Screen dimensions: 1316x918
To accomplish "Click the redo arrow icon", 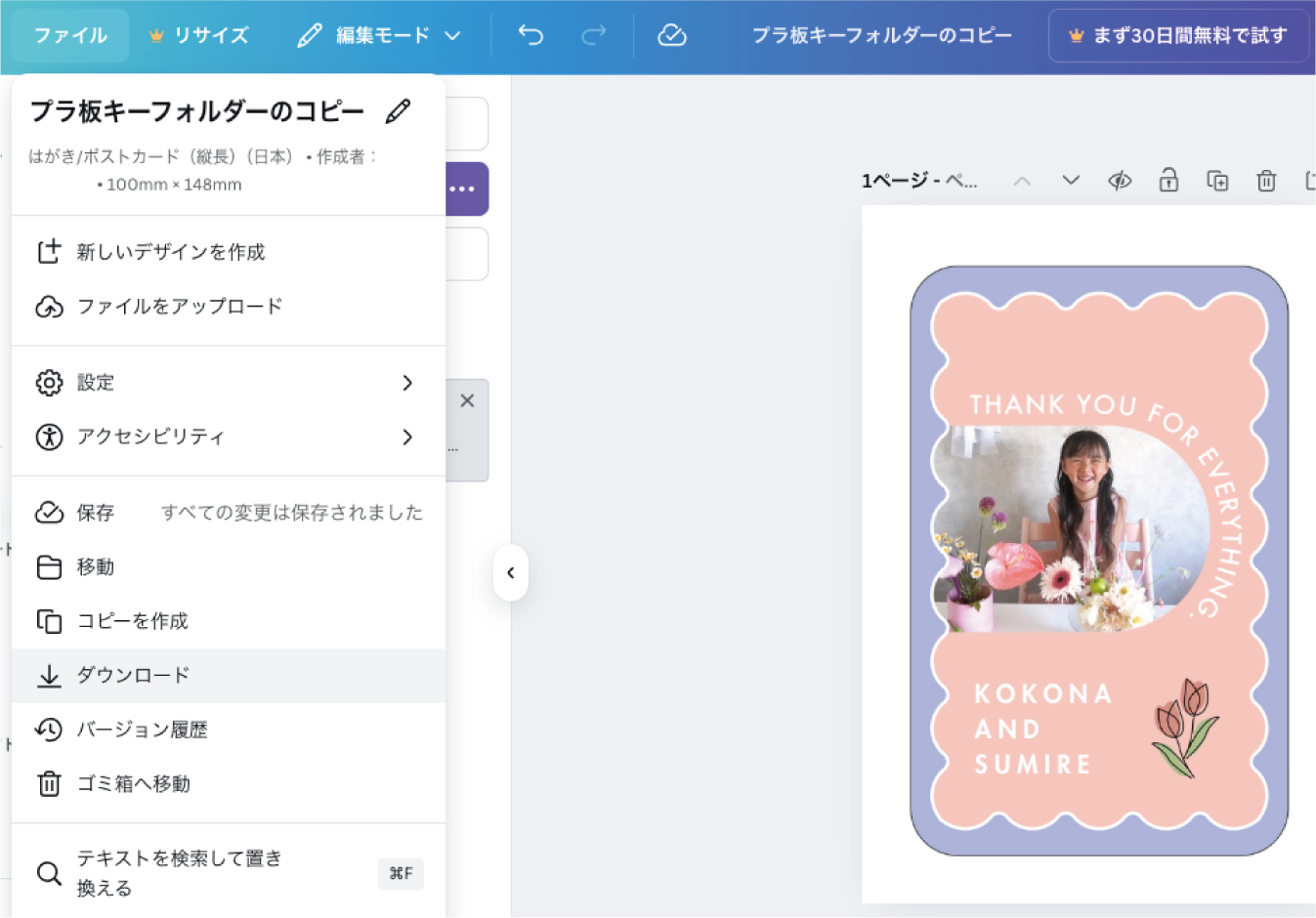I will 593,35.
